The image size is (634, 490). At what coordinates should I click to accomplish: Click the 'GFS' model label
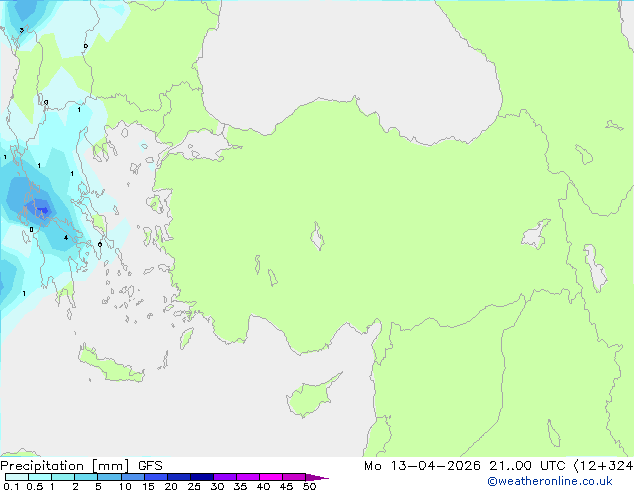150,466
